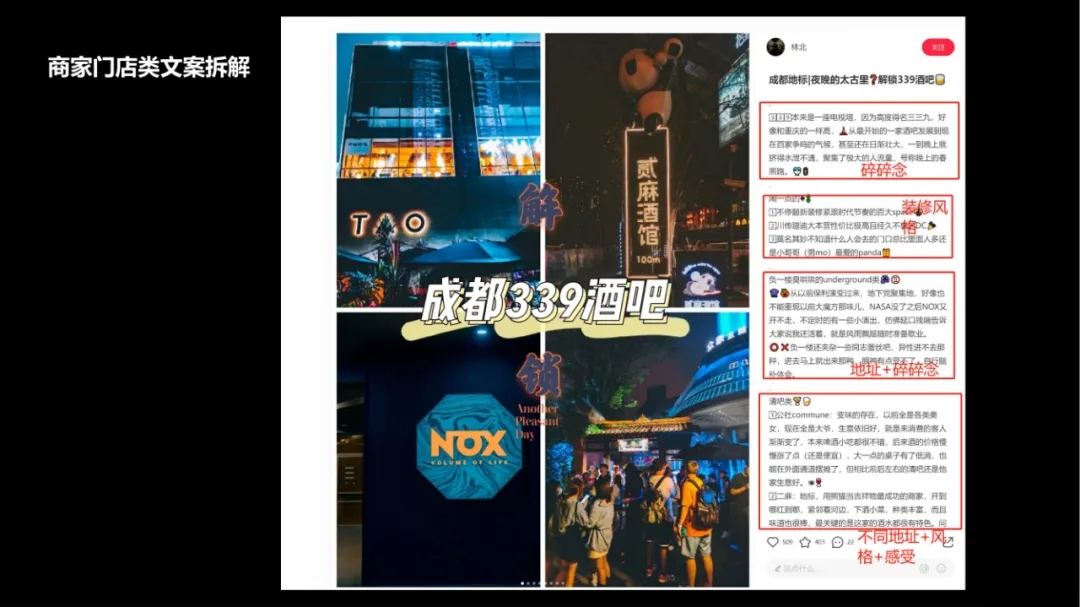1080x607 pixels.
Task: Open comments via the speech bubble icon
Action: pyautogui.click(x=836, y=542)
